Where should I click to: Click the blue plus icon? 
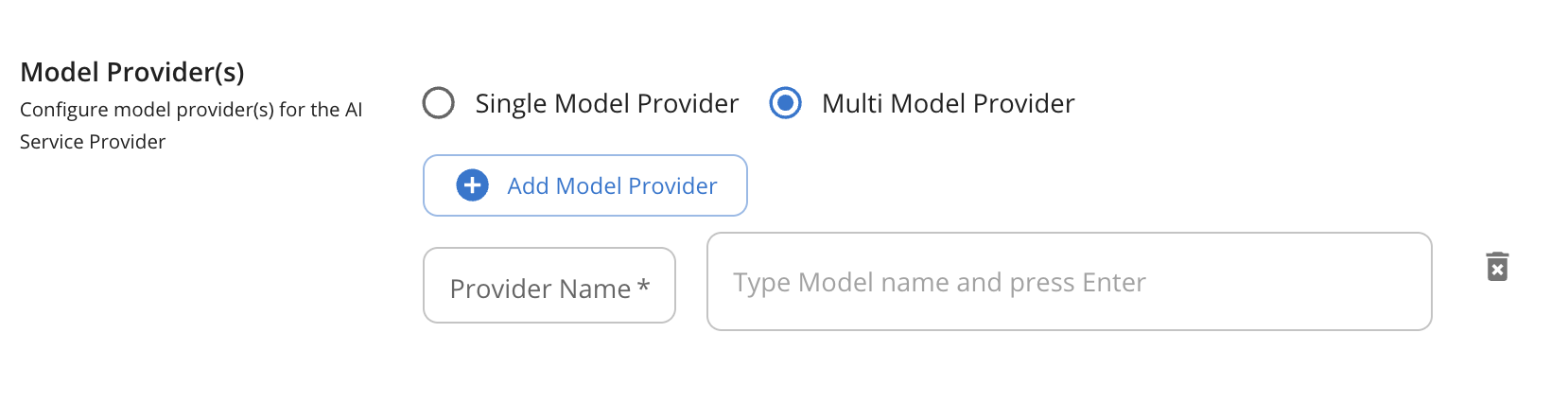pyautogui.click(x=472, y=185)
